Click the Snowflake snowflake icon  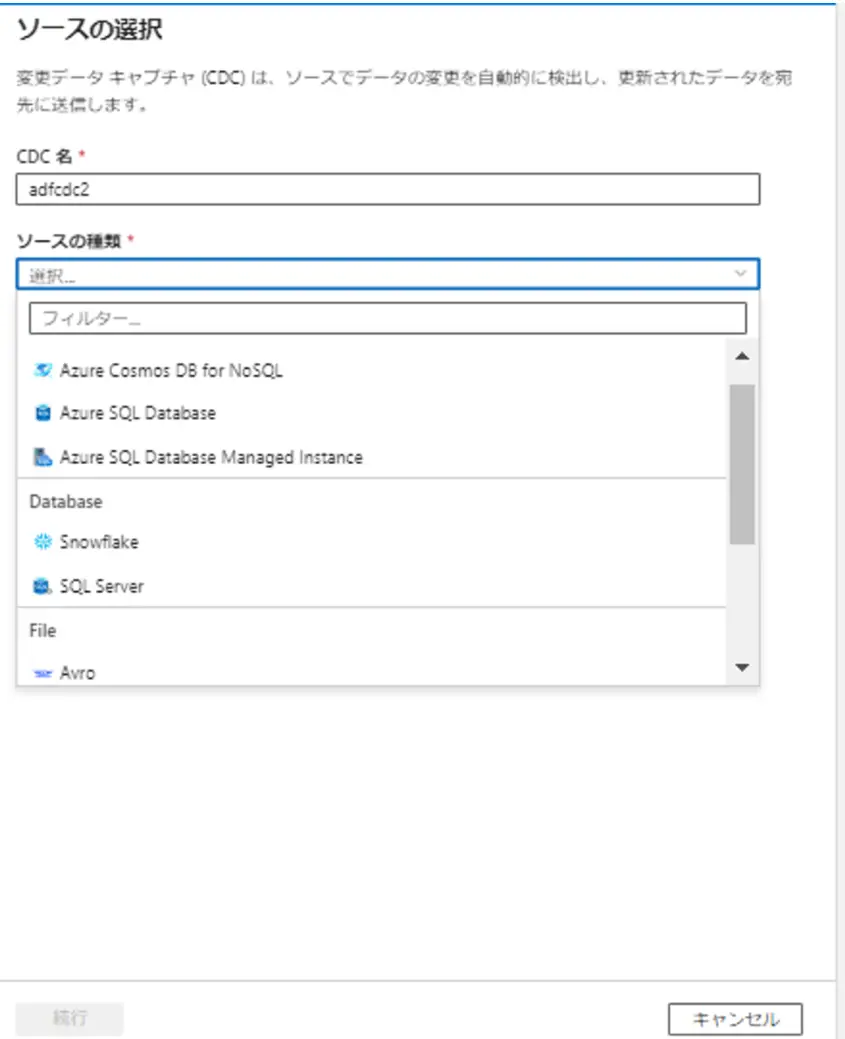click(42, 542)
